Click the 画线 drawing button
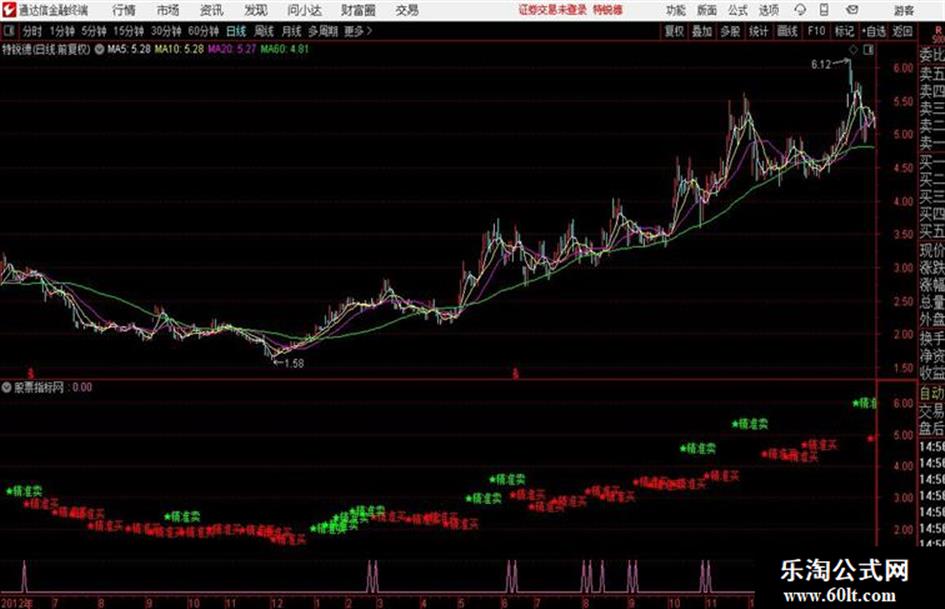 (x=788, y=31)
